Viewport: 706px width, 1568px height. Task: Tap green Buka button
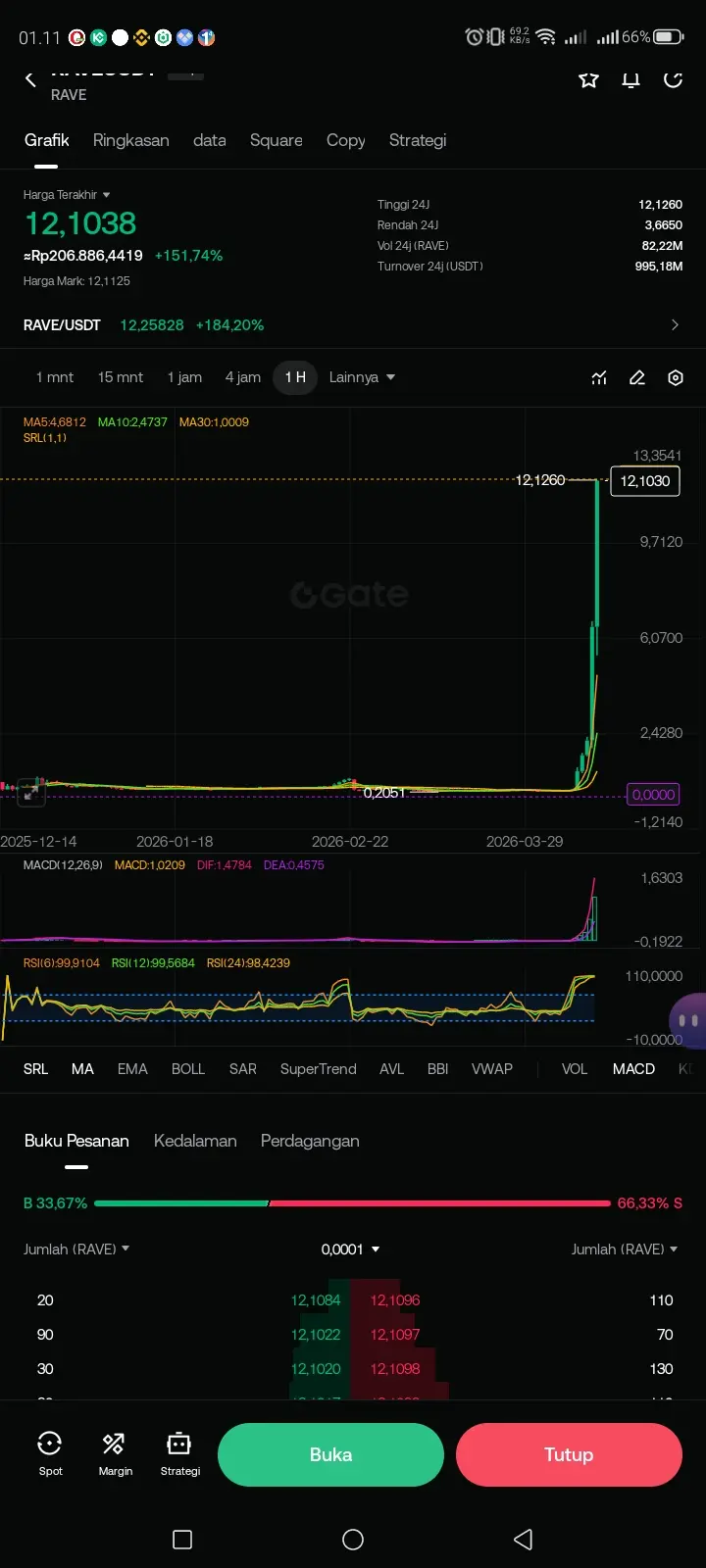click(x=330, y=1454)
